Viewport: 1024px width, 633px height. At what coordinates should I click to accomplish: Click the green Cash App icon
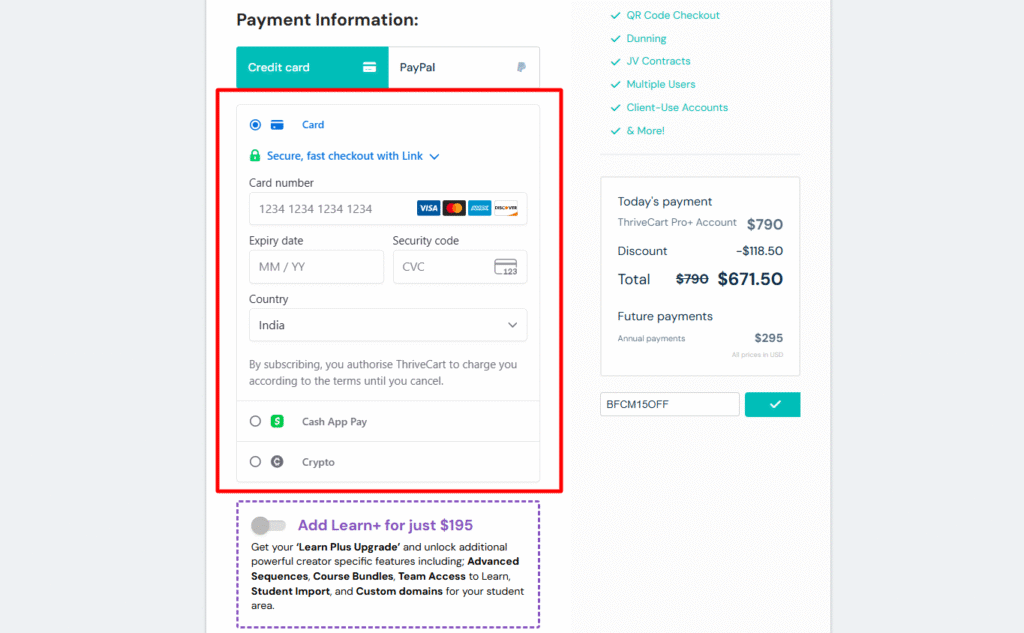click(x=277, y=422)
